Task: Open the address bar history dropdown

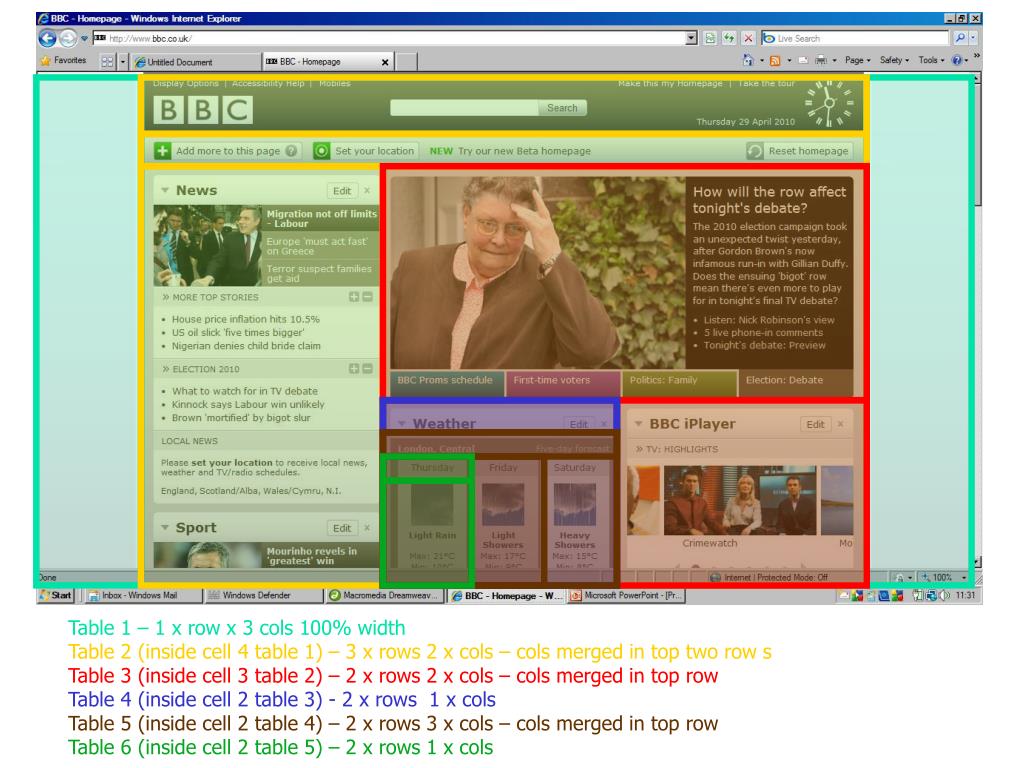Action: [x=692, y=39]
